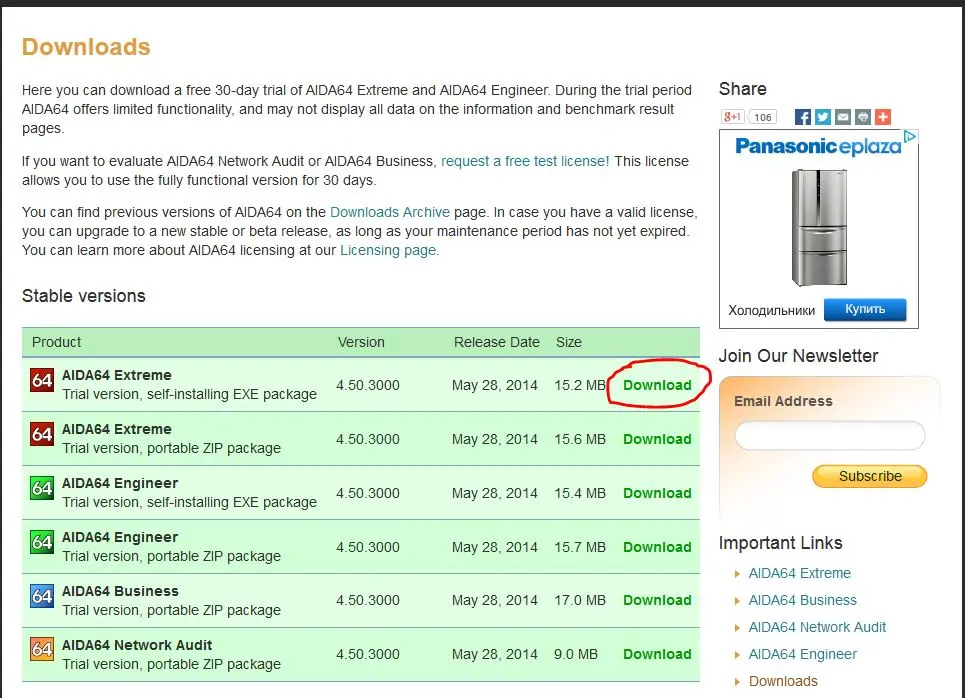Click the AIDA64 Extreme ZIP package icon

point(42,434)
